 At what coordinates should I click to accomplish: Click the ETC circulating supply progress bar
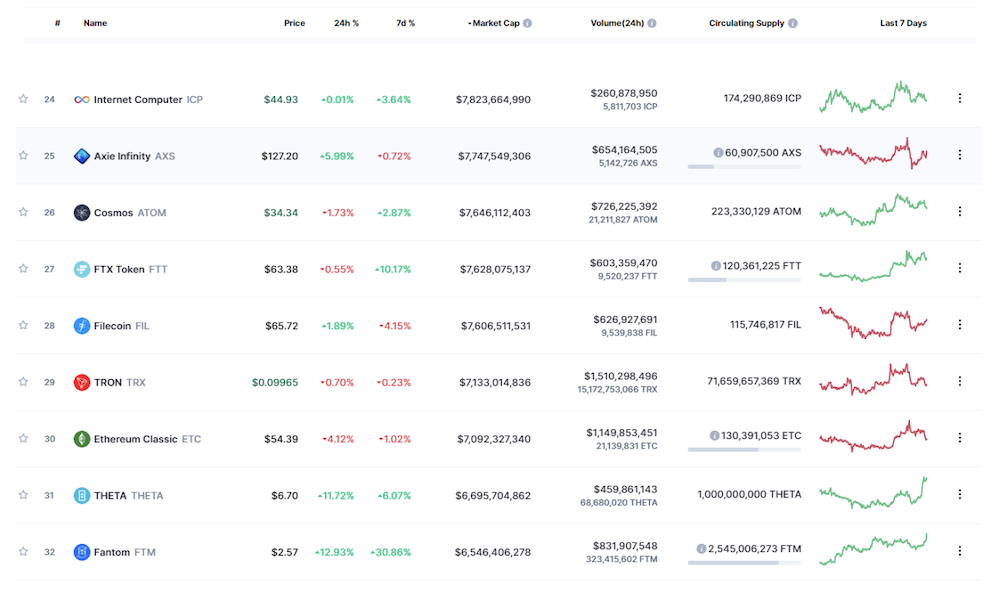click(744, 450)
